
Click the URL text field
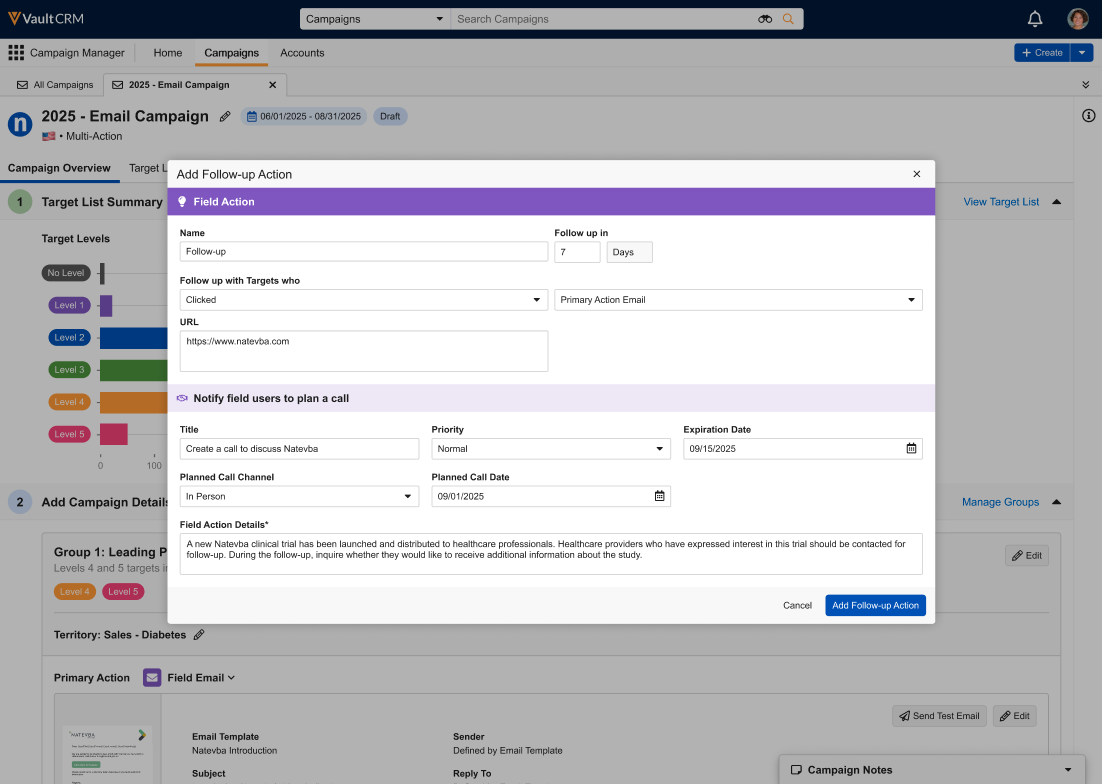tap(364, 351)
